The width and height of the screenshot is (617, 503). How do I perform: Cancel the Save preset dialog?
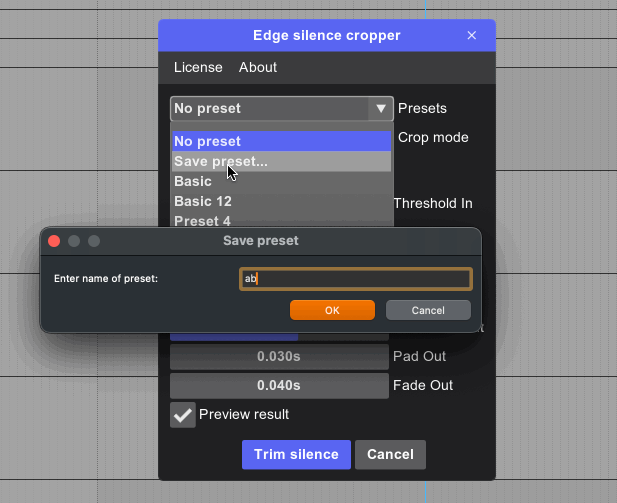[428, 310]
